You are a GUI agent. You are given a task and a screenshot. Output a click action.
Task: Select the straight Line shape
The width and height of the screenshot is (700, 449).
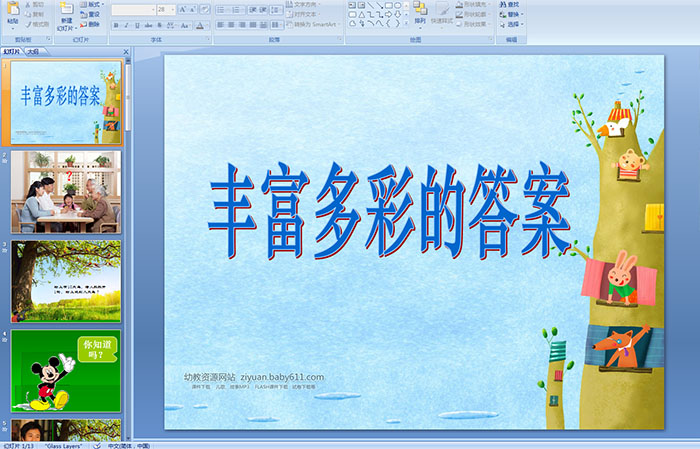[x=371, y=5]
